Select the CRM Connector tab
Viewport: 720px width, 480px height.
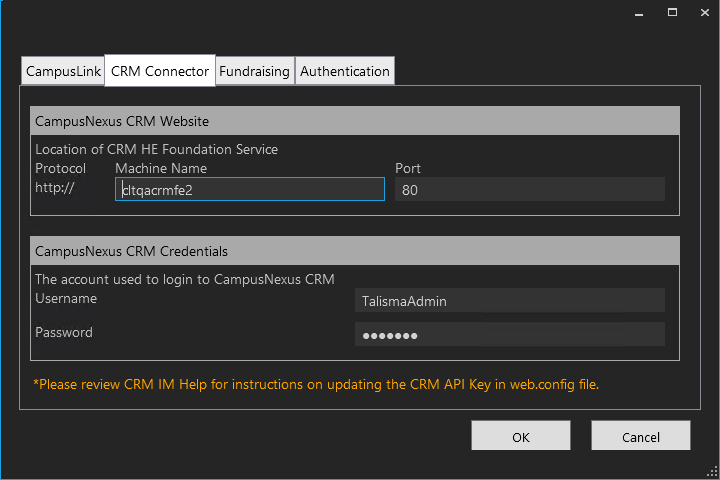160,71
